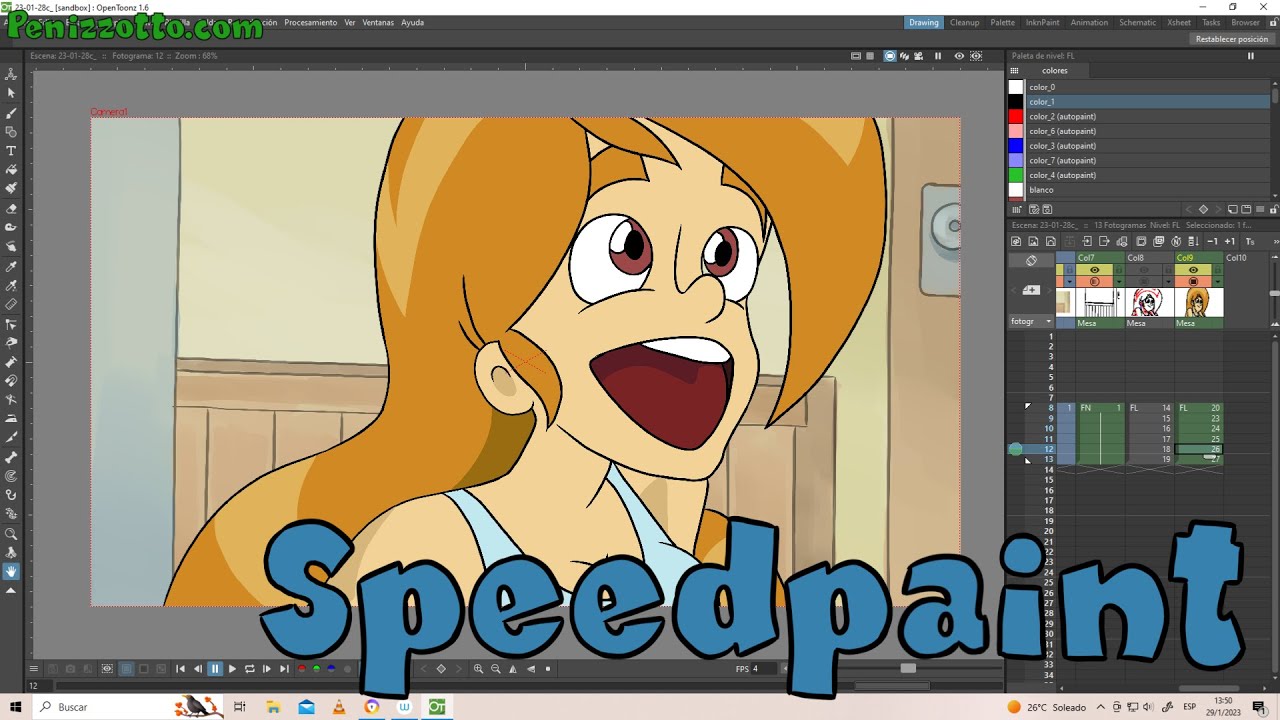Image resolution: width=1280 pixels, height=720 pixels.
Task: Toggle loop playback
Action: 249,669
